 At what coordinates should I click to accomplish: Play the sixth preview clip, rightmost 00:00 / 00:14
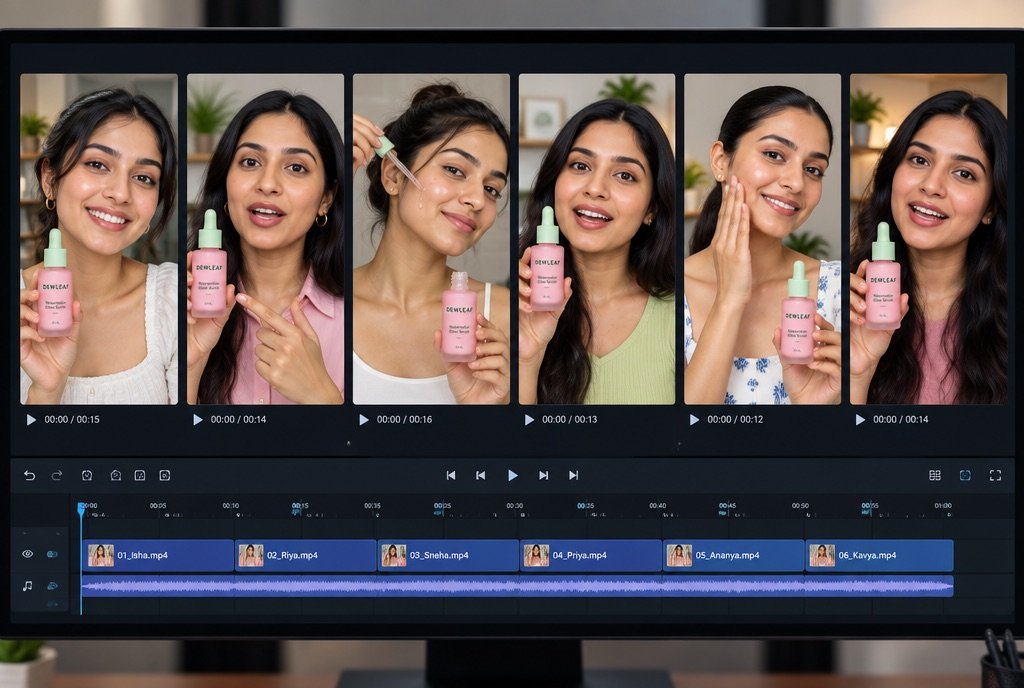[x=860, y=420]
